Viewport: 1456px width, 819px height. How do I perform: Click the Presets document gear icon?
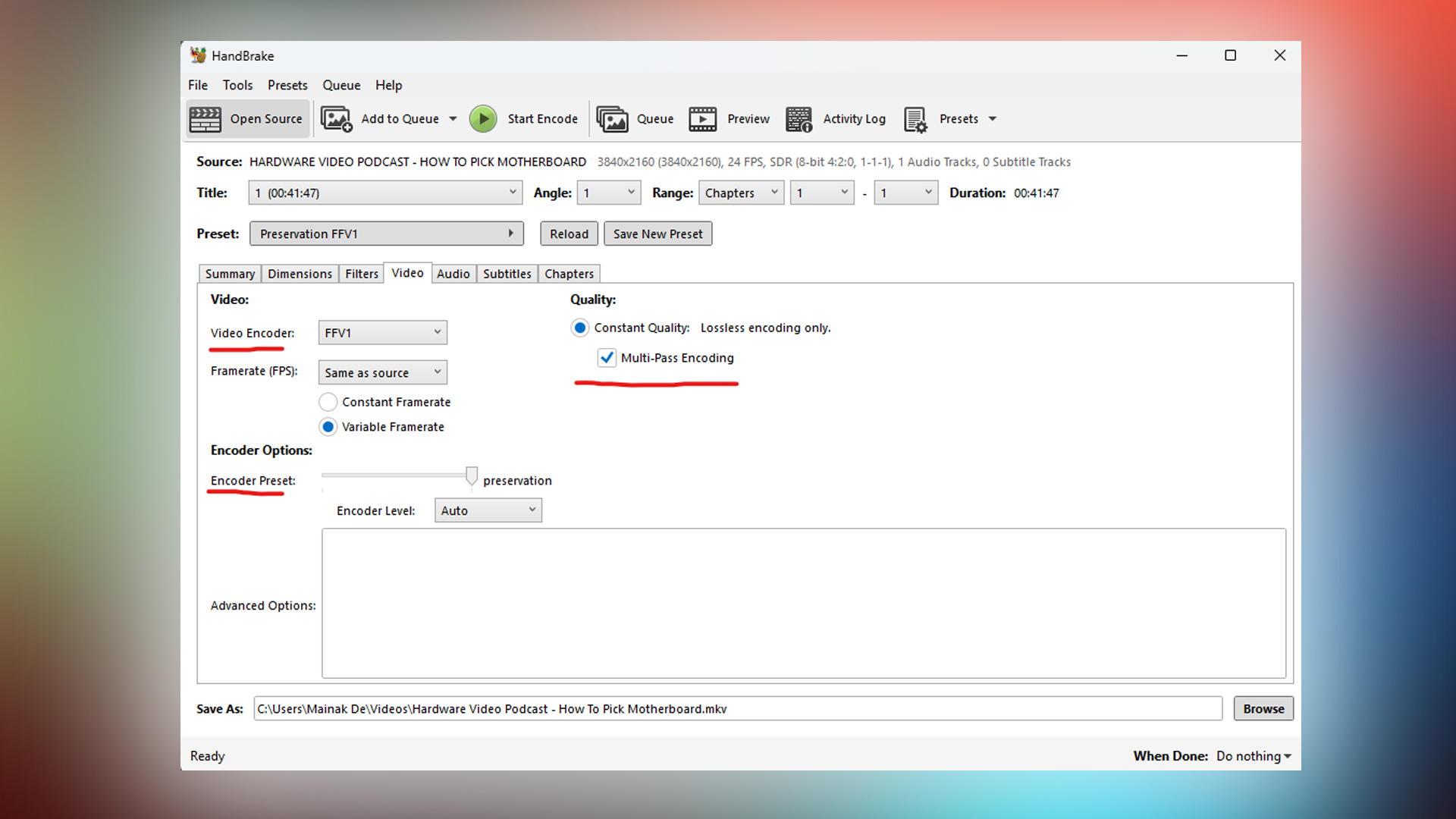click(x=915, y=119)
